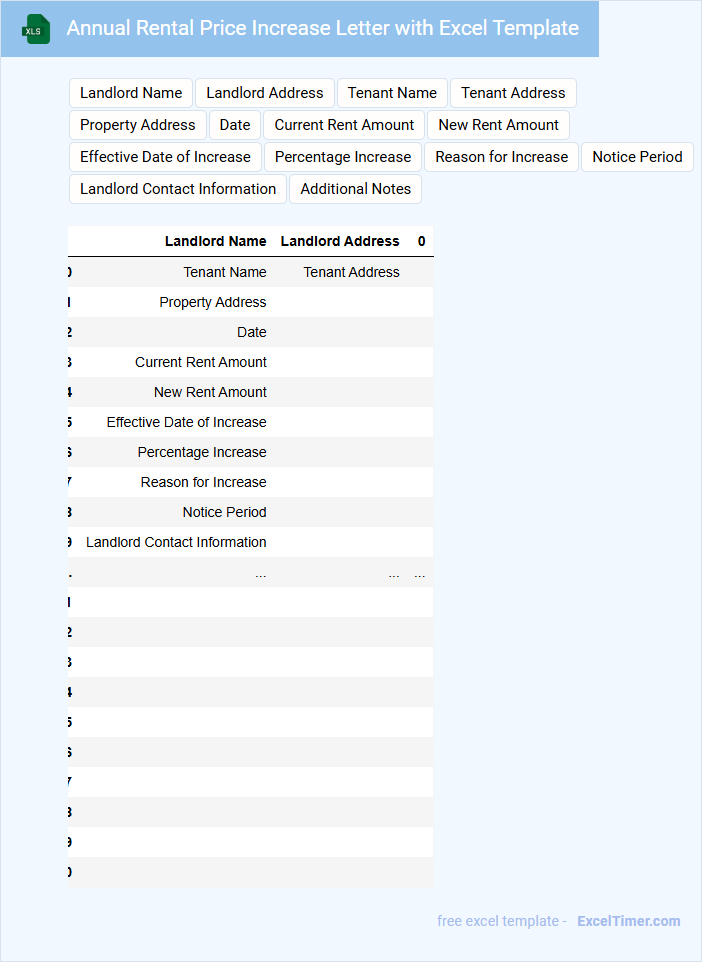Choose the Tenant Address tag
Screen dimensions: 702x962
(x=513, y=93)
